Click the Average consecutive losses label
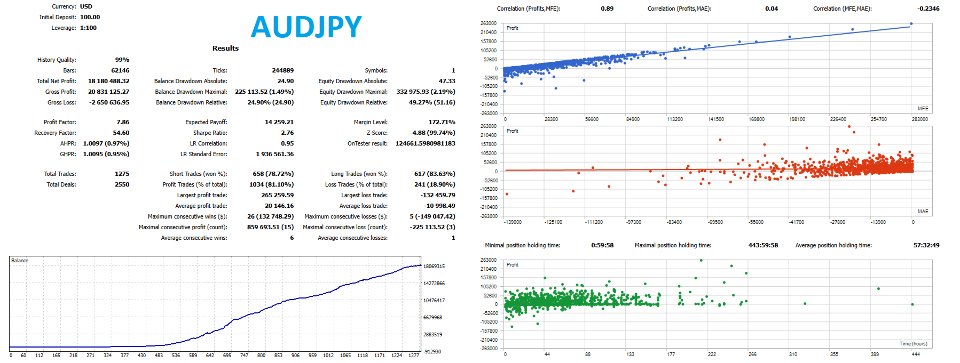The height and width of the screenshot is (363, 960). (353, 238)
